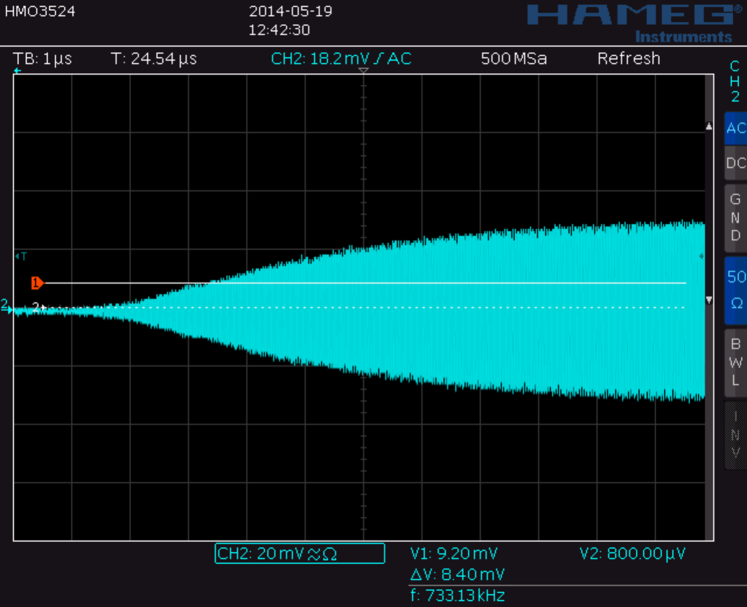This screenshot has width=747, height=607.
Task: Toggle the 50 Ω input impedance
Action: pos(735,290)
